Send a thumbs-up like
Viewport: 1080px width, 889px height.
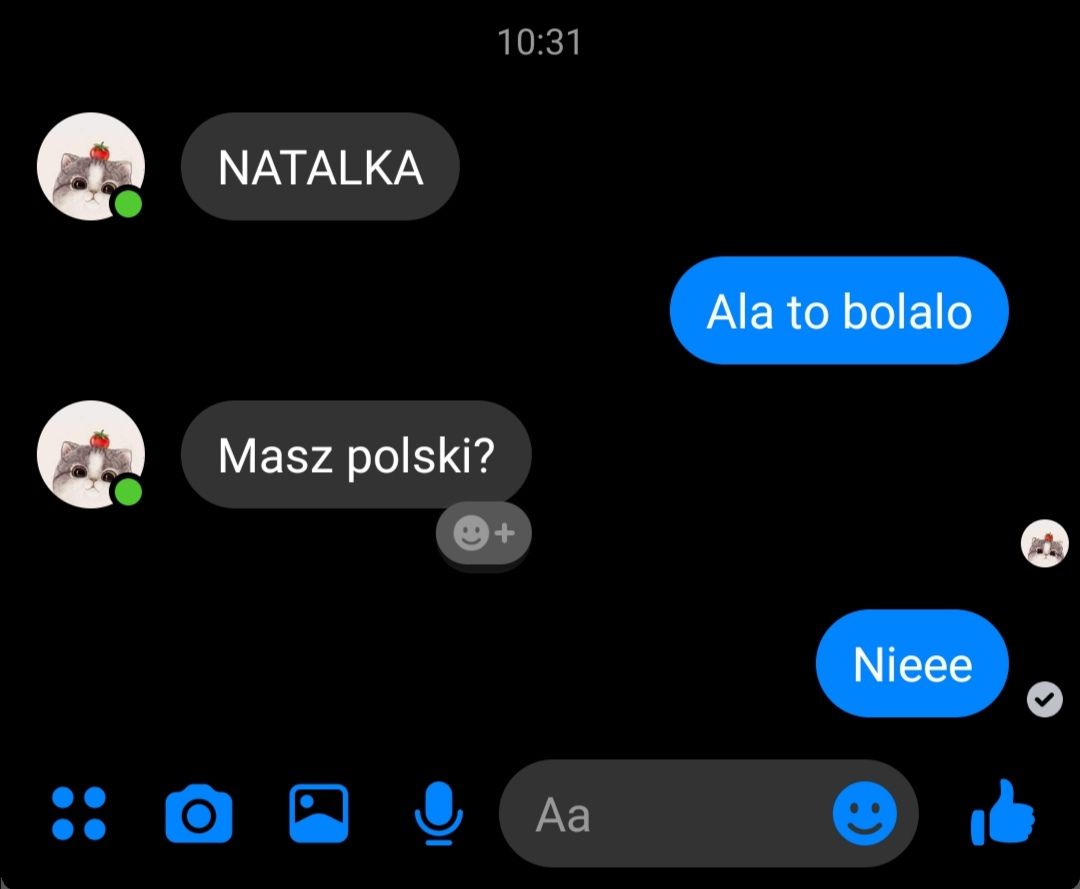[x=1002, y=812]
